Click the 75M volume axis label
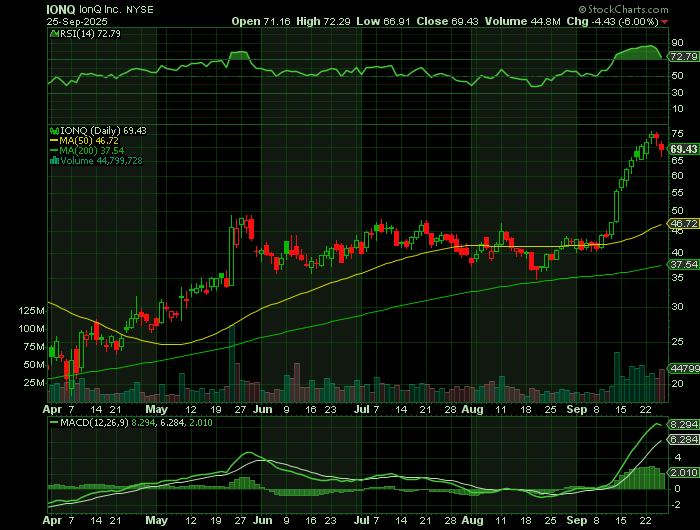This screenshot has height=530, width=700. (34, 347)
